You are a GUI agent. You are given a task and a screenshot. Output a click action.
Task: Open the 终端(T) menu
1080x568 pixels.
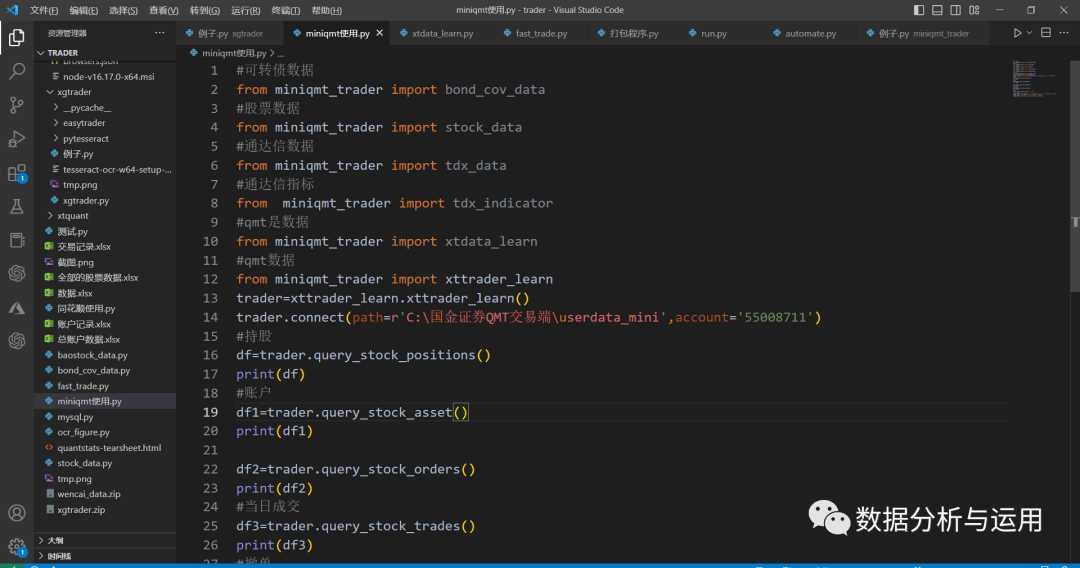(x=285, y=10)
